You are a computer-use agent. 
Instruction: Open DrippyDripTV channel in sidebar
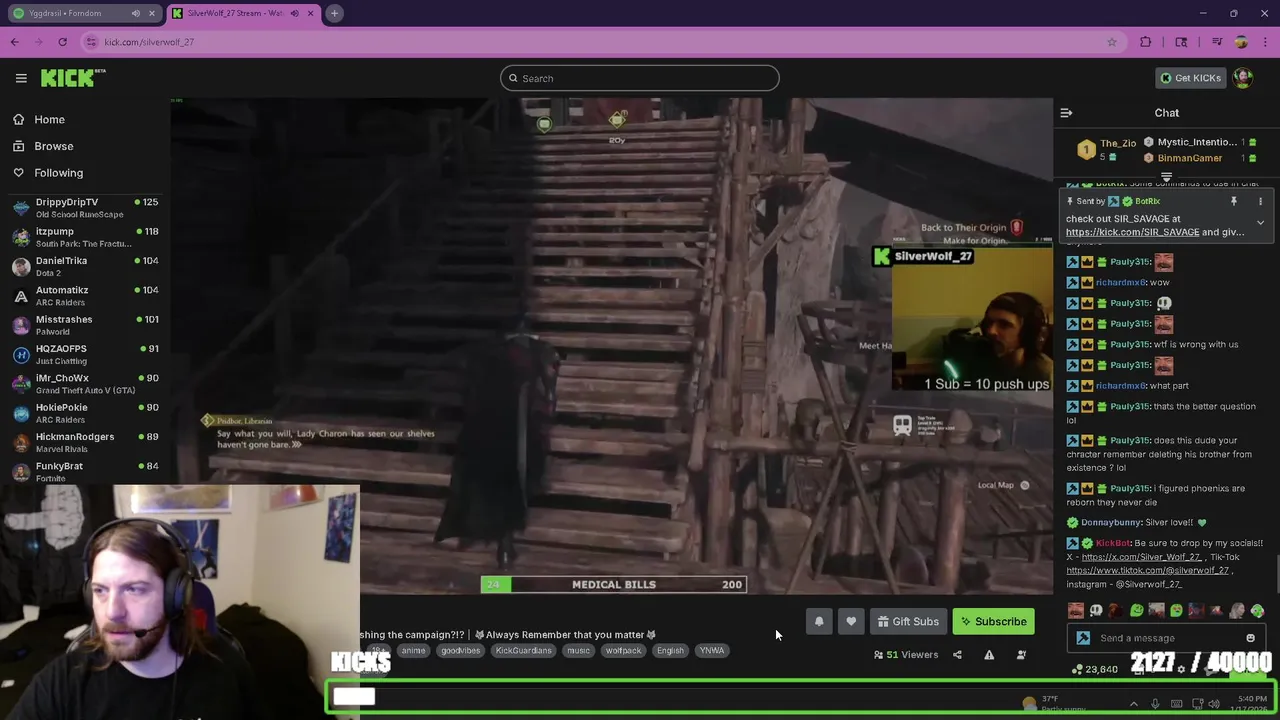point(85,207)
